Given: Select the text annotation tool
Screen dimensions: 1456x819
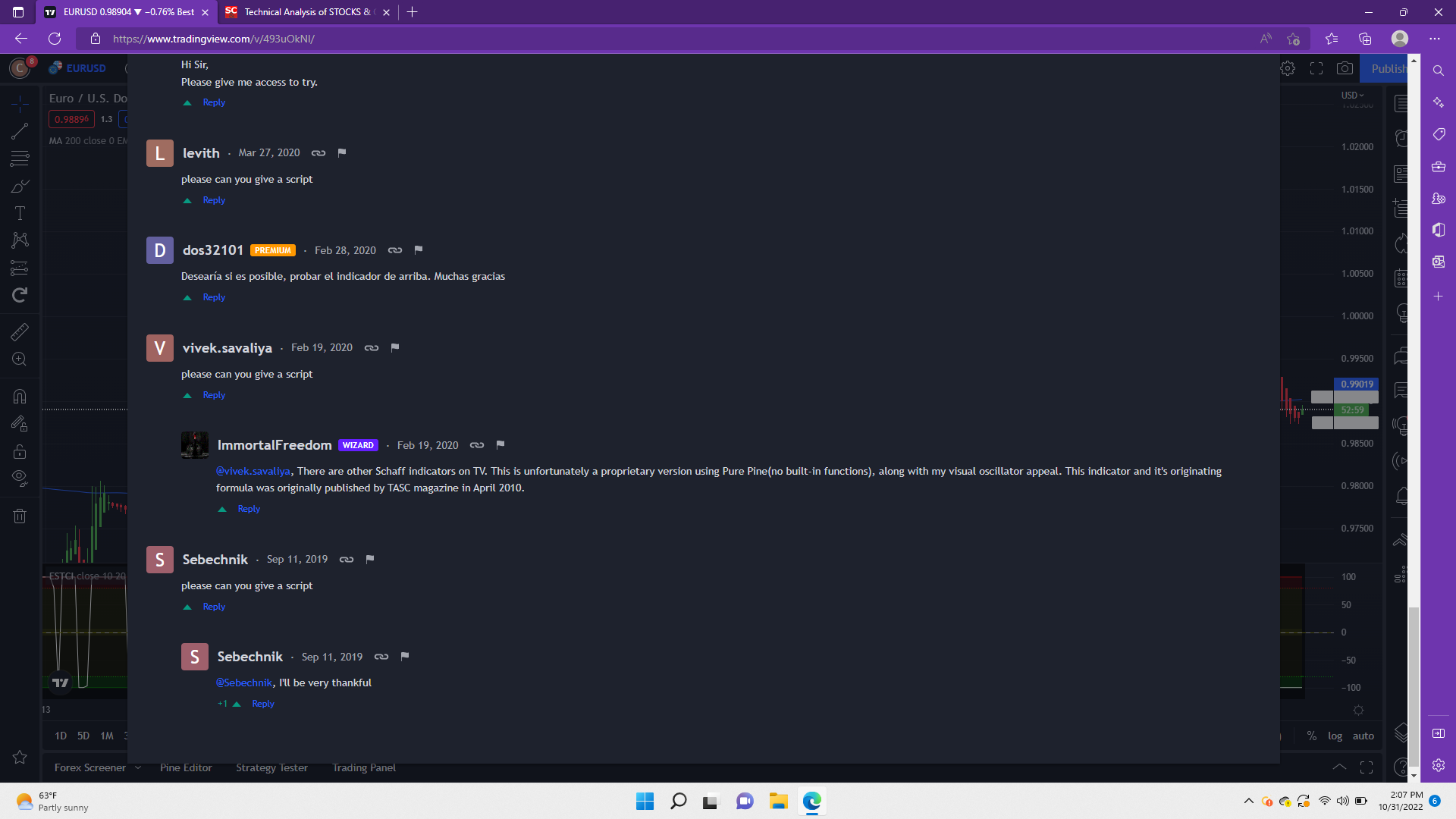Looking at the screenshot, I should (x=20, y=213).
